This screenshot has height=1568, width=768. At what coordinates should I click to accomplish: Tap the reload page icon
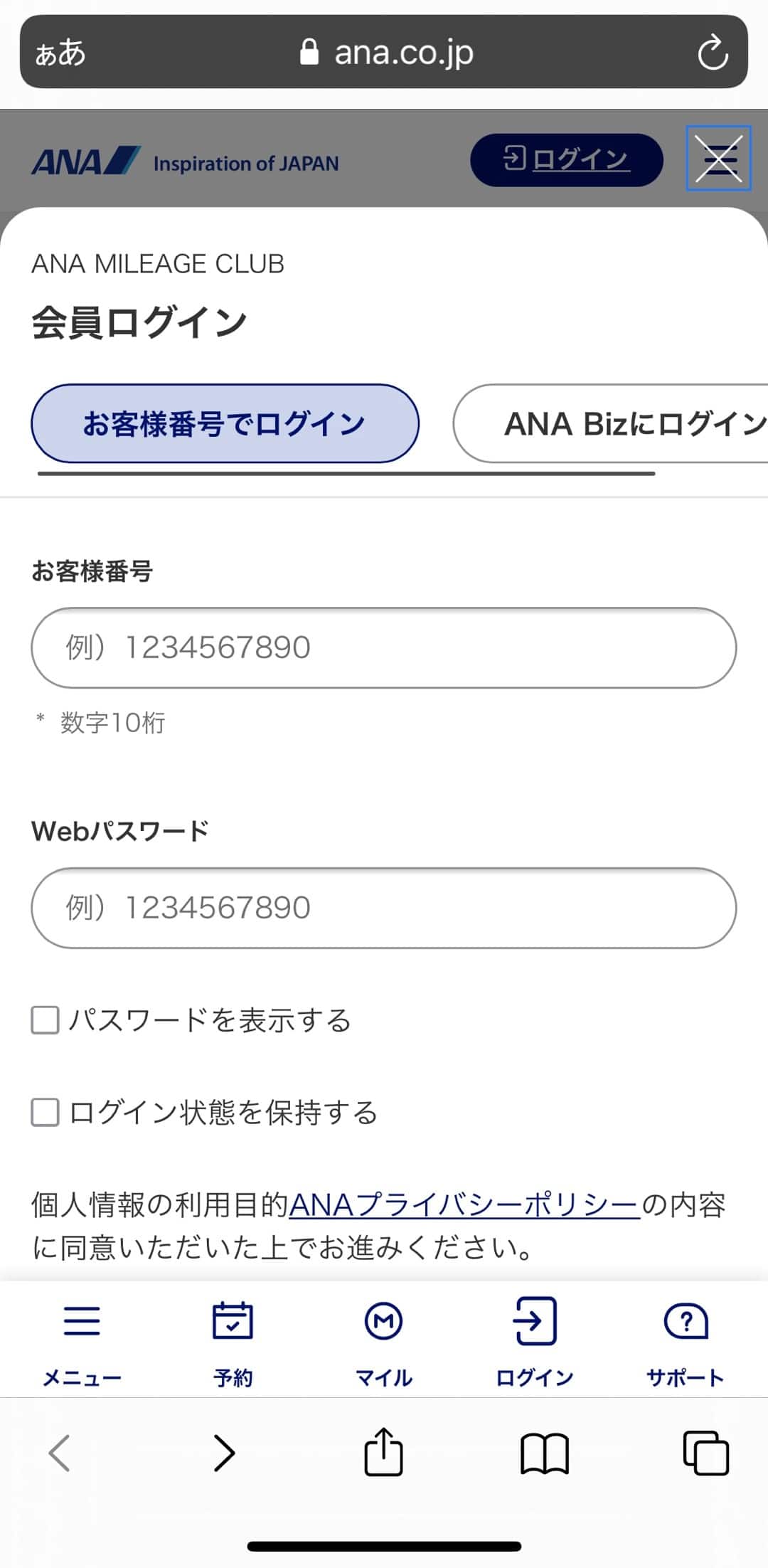pos(713,53)
